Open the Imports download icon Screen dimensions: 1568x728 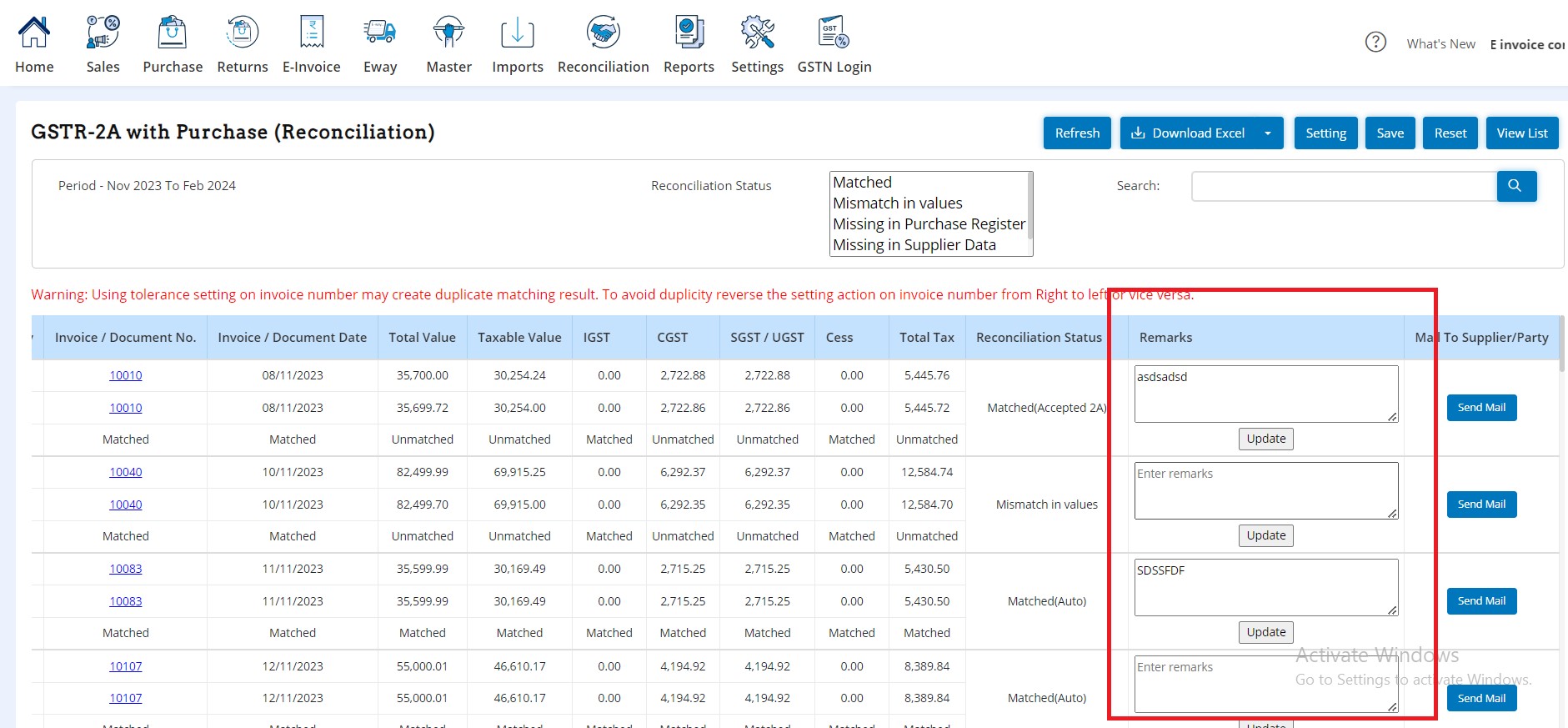518,33
